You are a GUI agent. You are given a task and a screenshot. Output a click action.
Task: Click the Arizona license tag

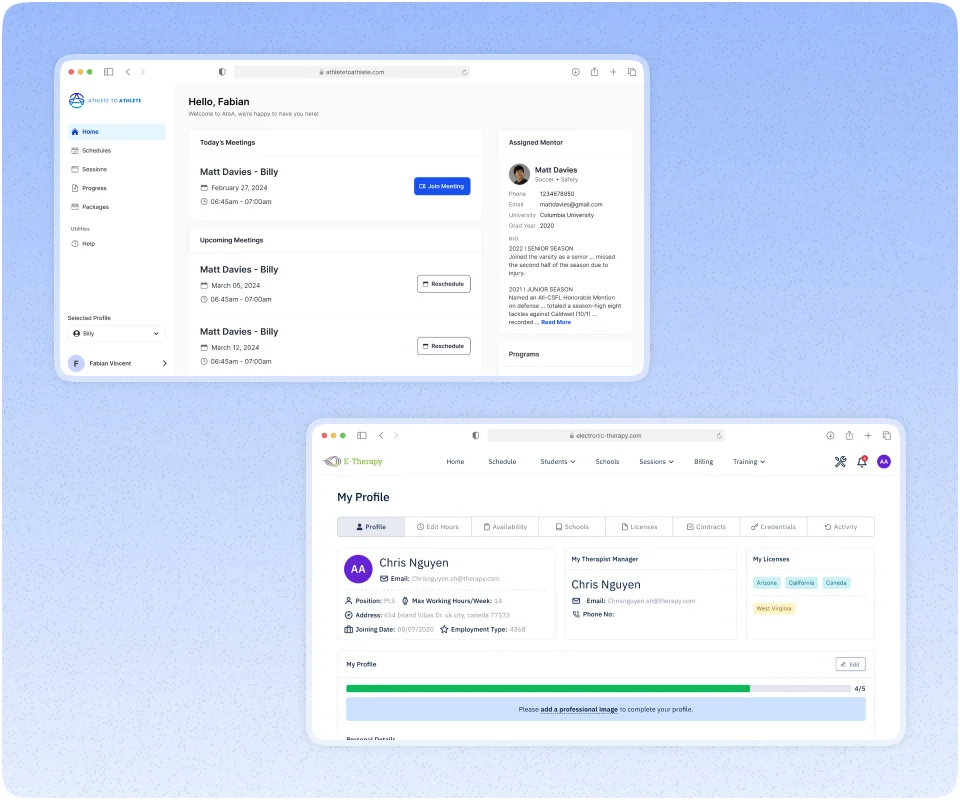tap(767, 583)
